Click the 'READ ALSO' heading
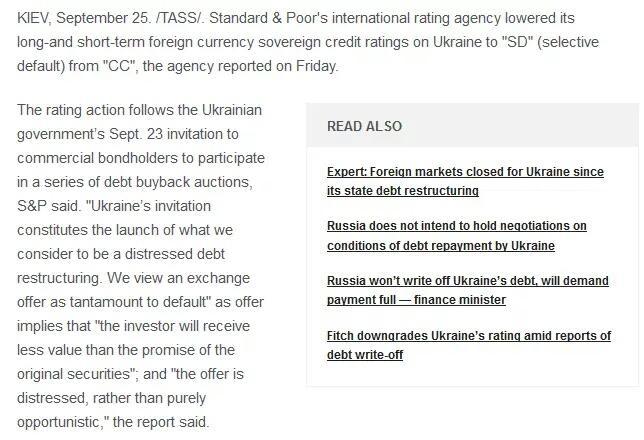 [x=364, y=126]
